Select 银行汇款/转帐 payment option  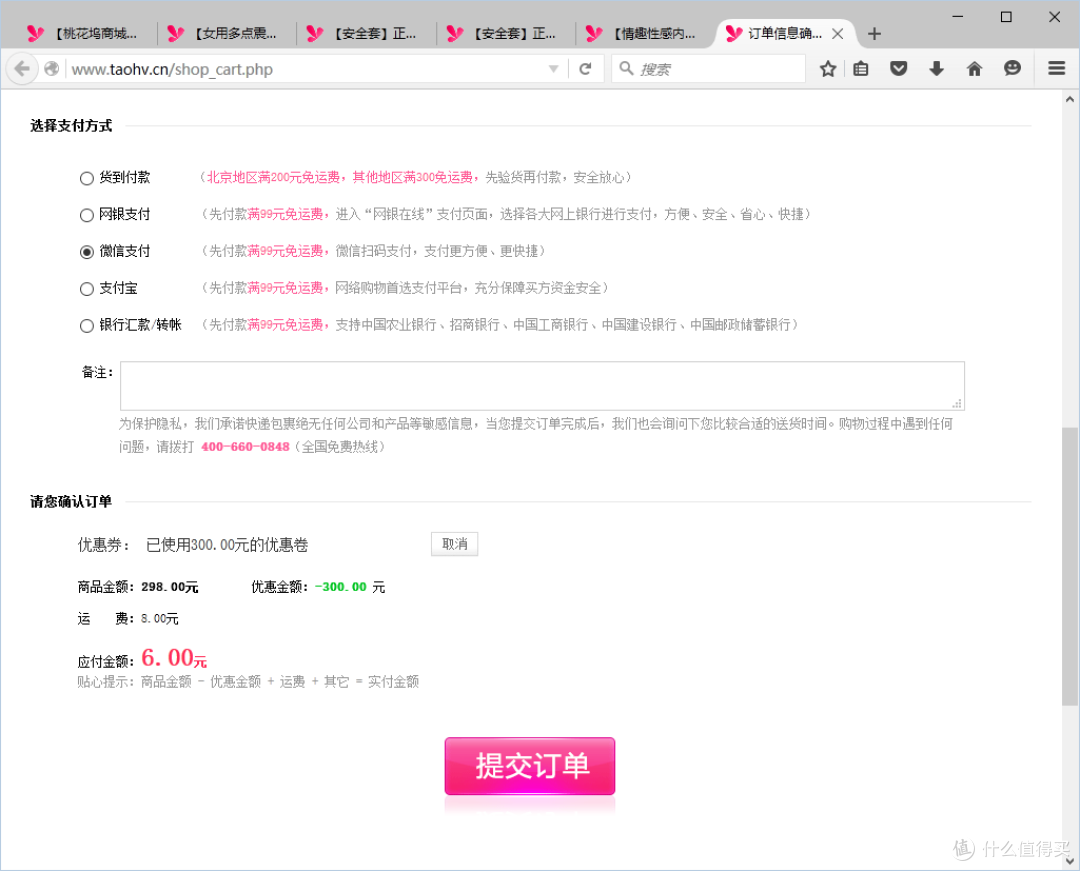pyautogui.click(x=87, y=326)
